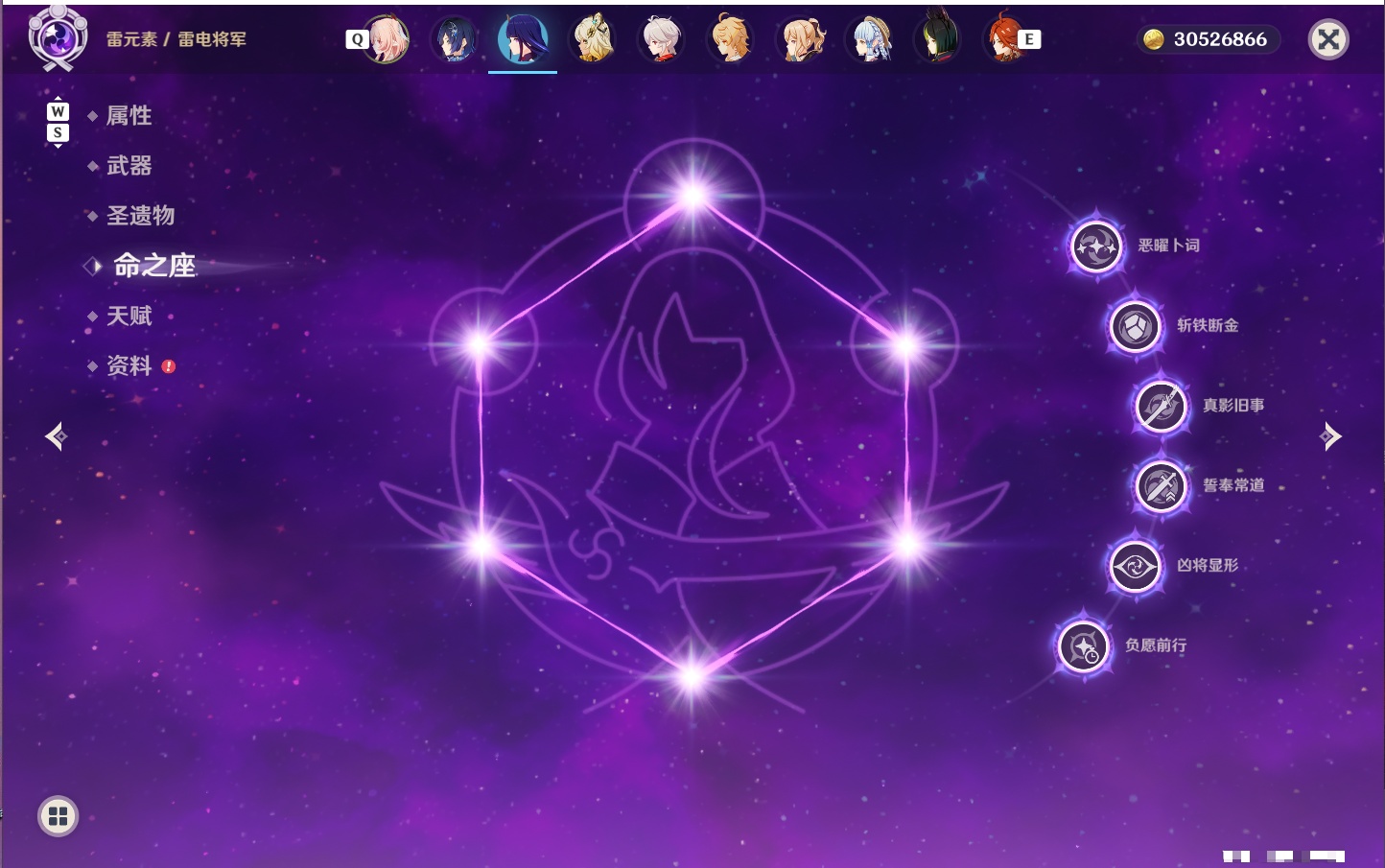Select the blonde boy portrait with ahoge
The width and height of the screenshot is (1385, 868).
click(731, 39)
